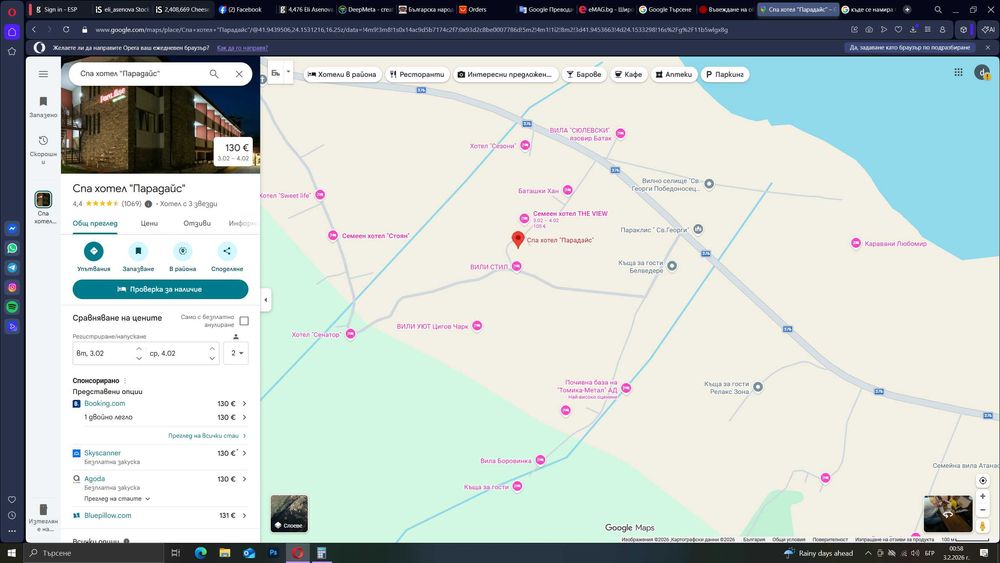1000x563 pixels.
Task: Open the Booking.com link
Action: (105, 404)
